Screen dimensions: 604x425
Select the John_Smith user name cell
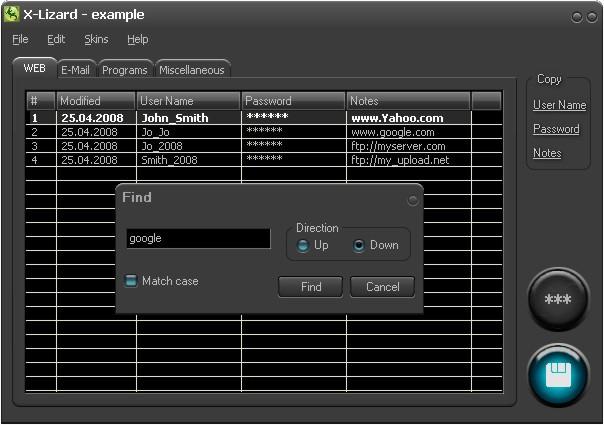pos(189,118)
